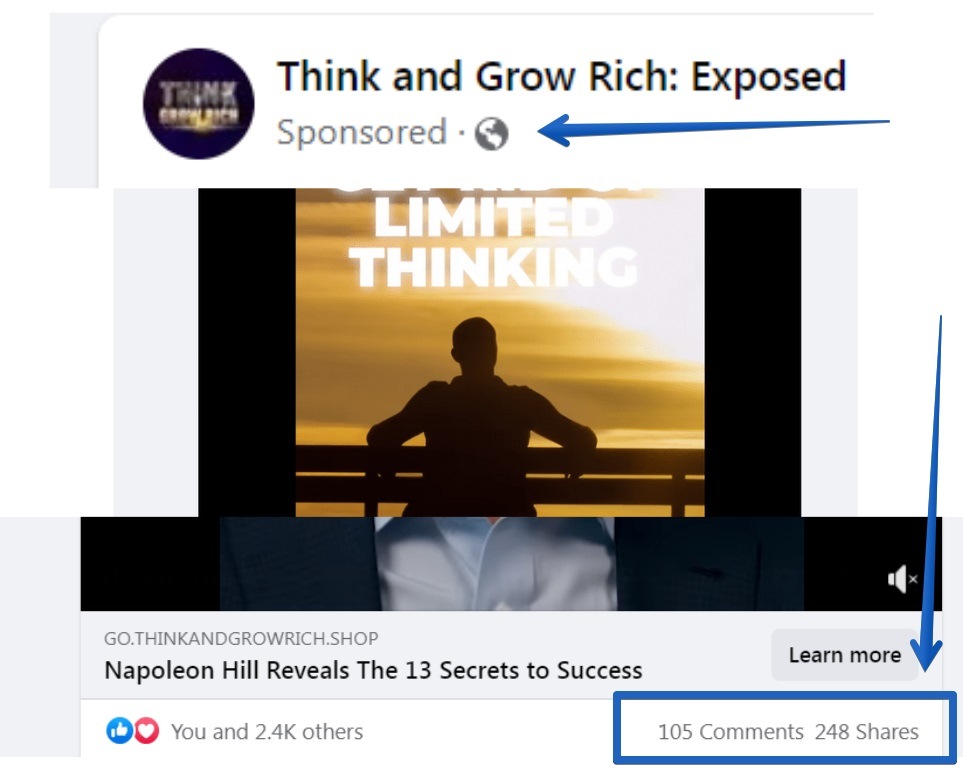Open the 105 Comments list
This screenshot has height=768, width=963.
(730, 732)
